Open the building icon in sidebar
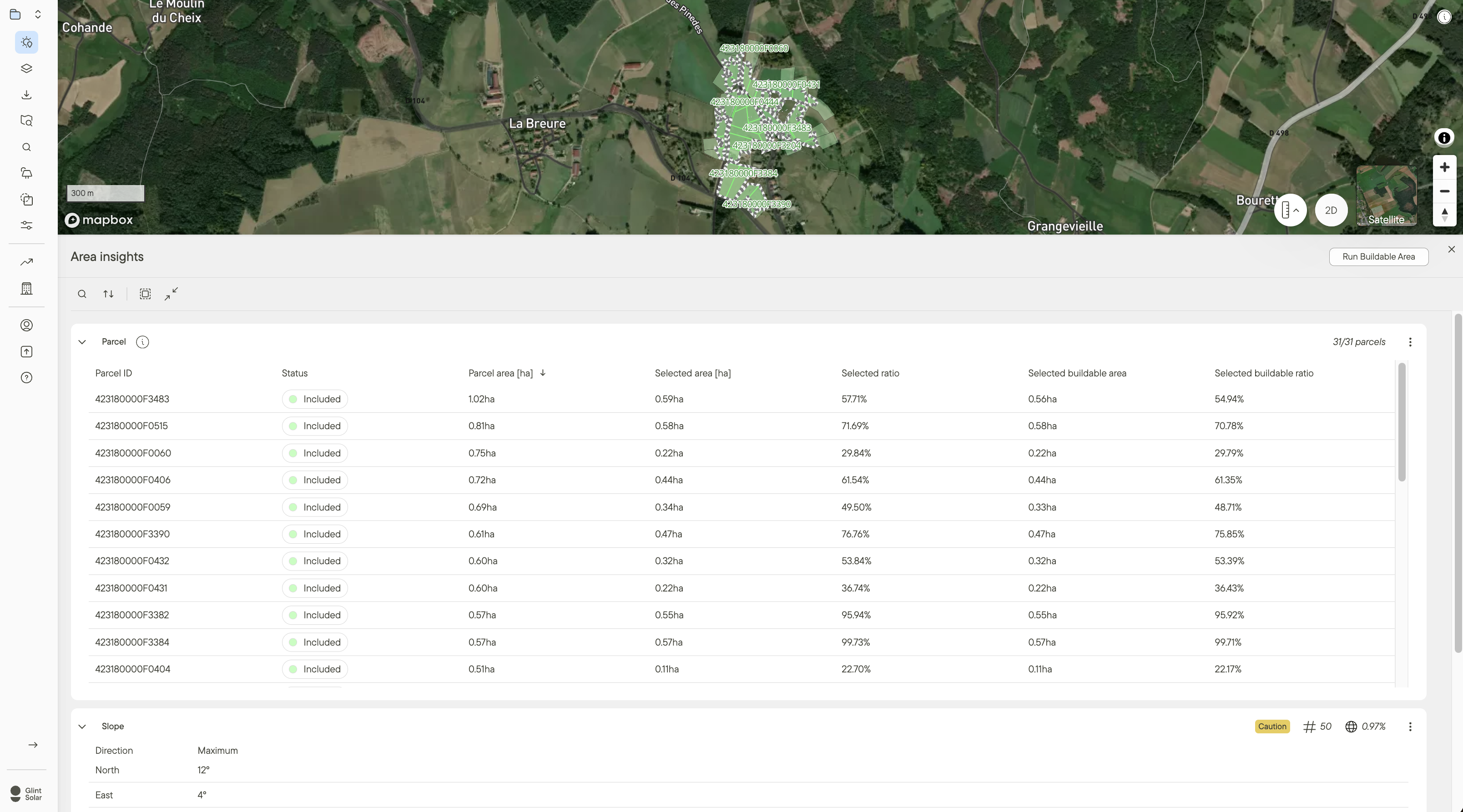This screenshot has height=812, width=1463. click(26, 288)
